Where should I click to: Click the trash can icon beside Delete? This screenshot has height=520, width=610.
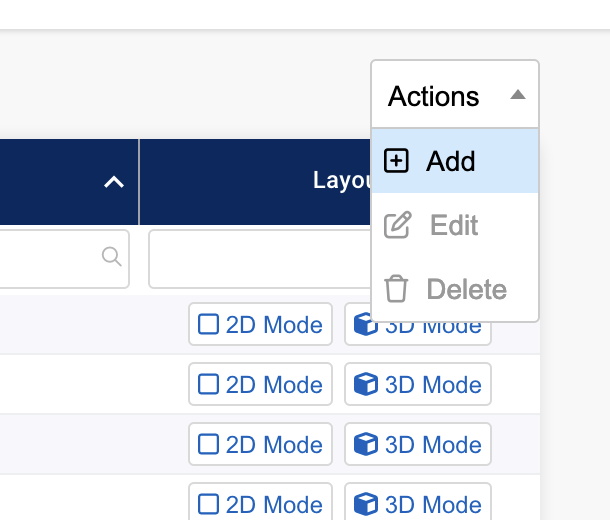click(397, 289)
